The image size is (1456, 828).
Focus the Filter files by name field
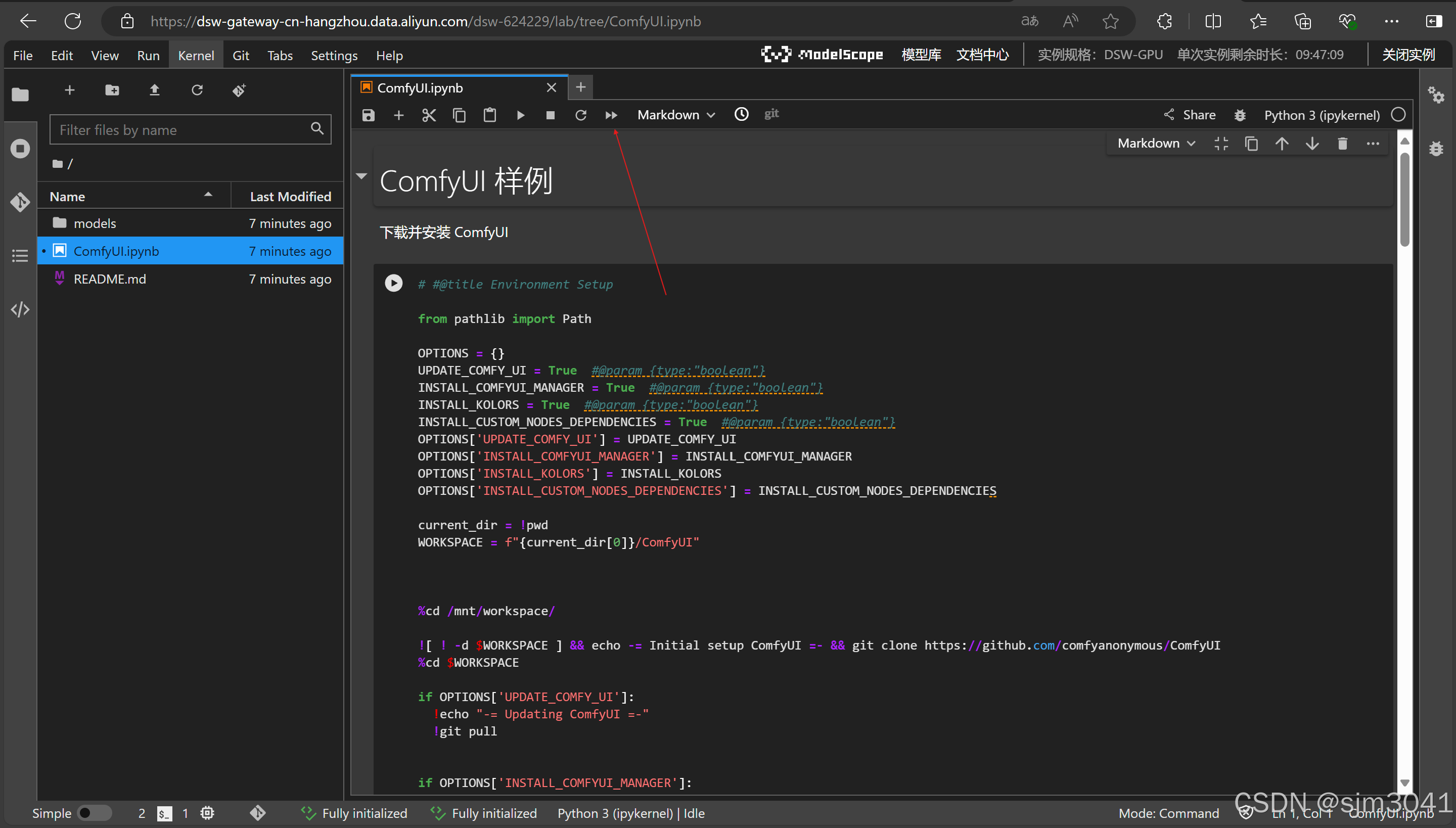pos(191,129)
